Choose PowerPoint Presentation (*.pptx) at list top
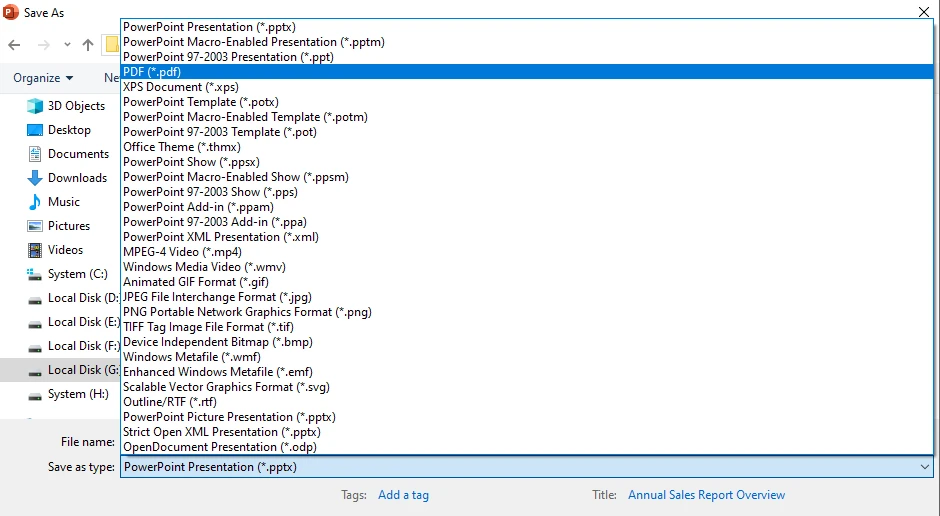This screenshot has height=516, width=940. pos(527,27)
